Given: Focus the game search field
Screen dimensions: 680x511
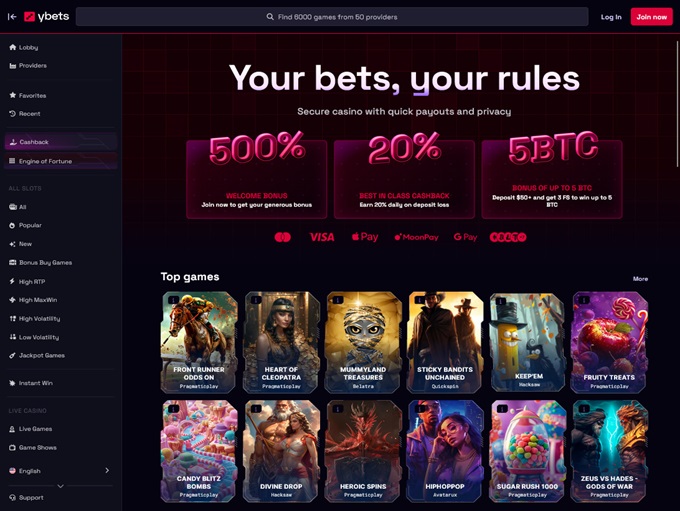Looking at the screenshot, I should point(332,17).
